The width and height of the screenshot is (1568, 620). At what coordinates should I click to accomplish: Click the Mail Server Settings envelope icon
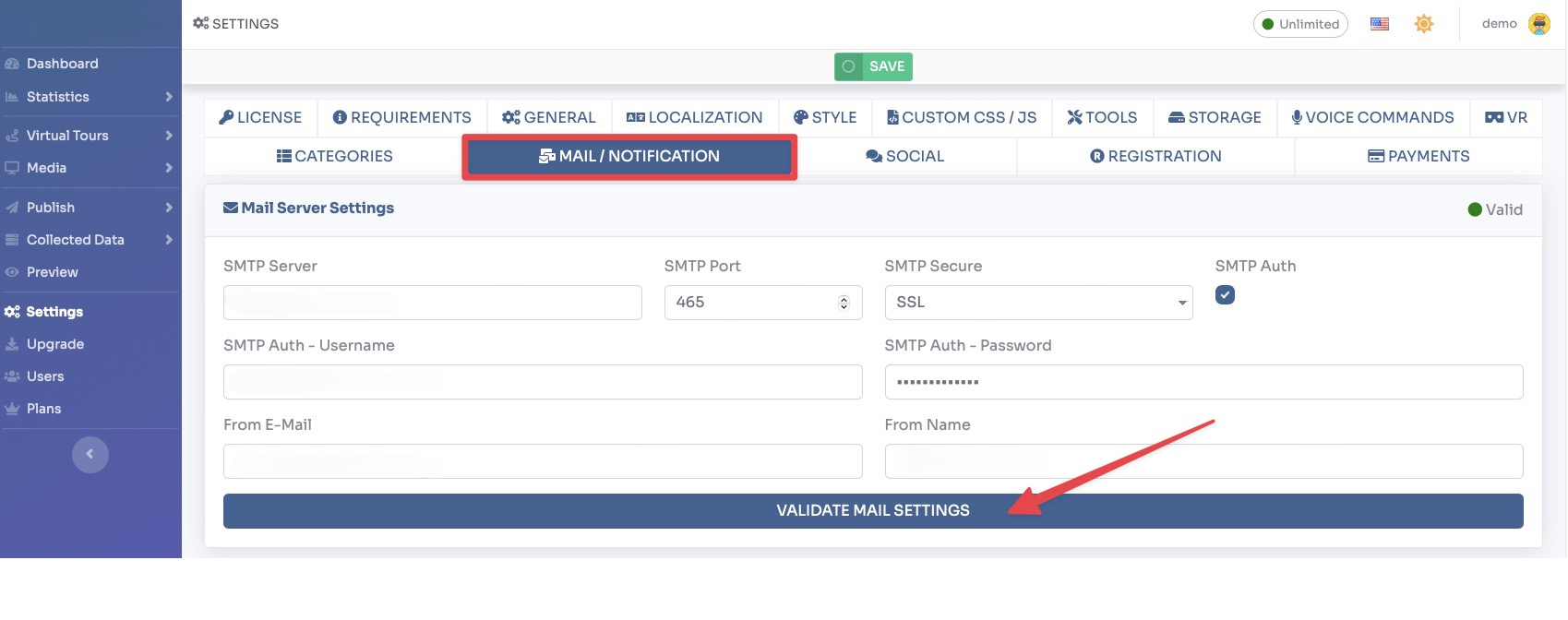pos(231,208)
